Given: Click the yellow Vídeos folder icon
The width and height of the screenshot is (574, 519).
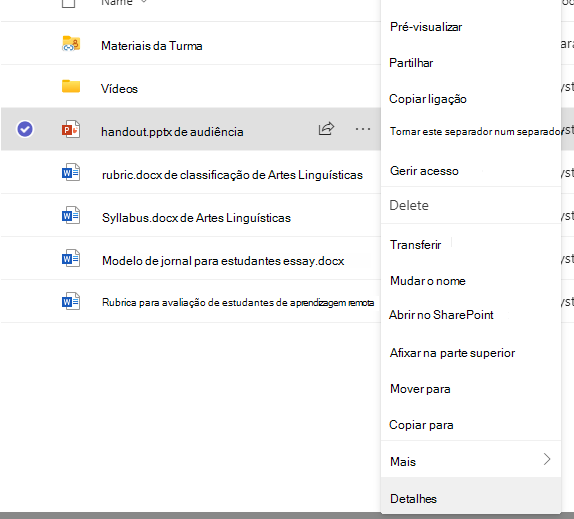Looking at the screenshot, I should (x=71, y=86).
